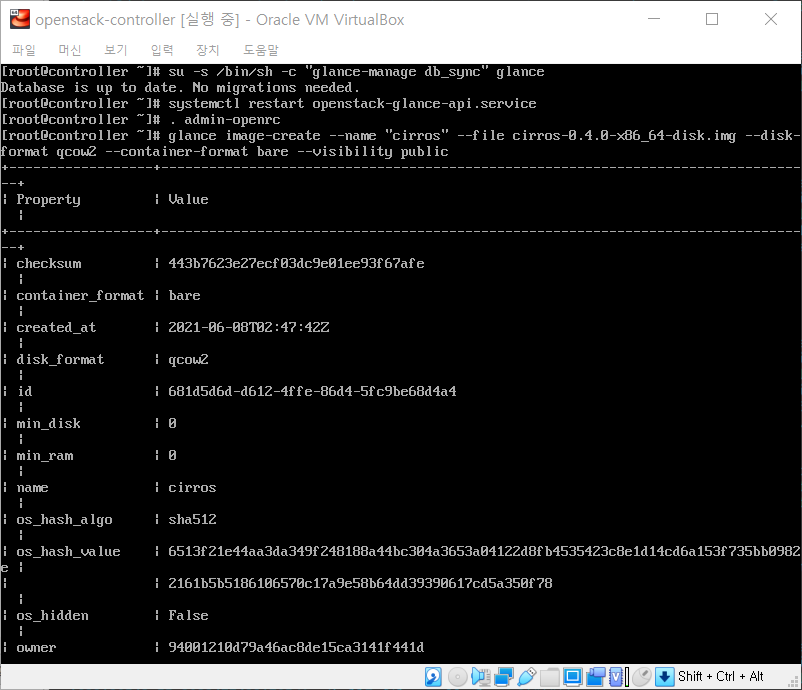Click the VirtualBox app icon in title bar
The width and height of the screenshot is (802, 690).
coord(19,19)
